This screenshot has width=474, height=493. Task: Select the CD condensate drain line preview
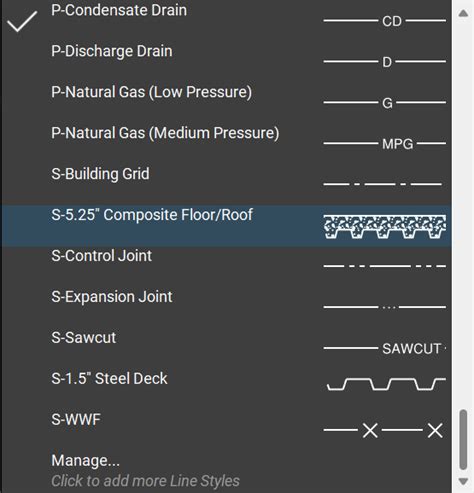(x=385, y=21)
